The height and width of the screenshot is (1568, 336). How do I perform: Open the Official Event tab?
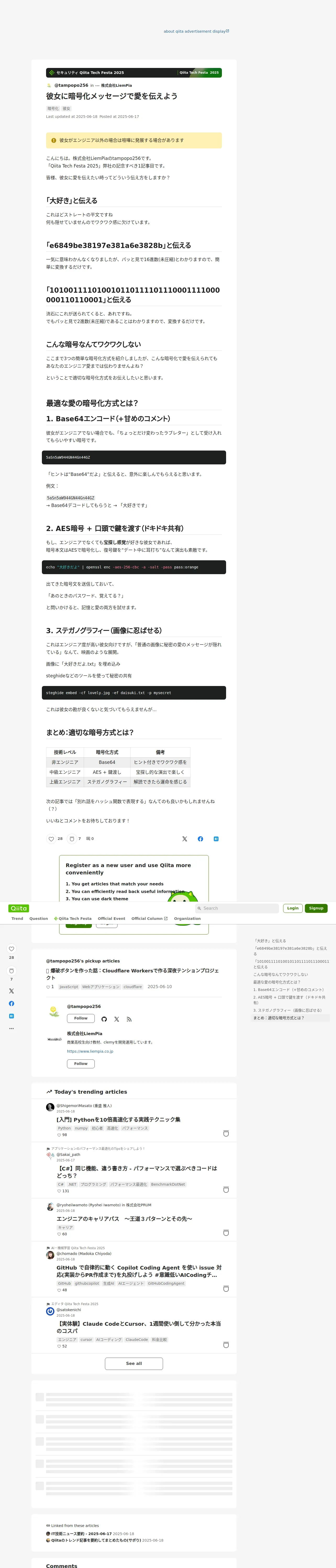111,919
